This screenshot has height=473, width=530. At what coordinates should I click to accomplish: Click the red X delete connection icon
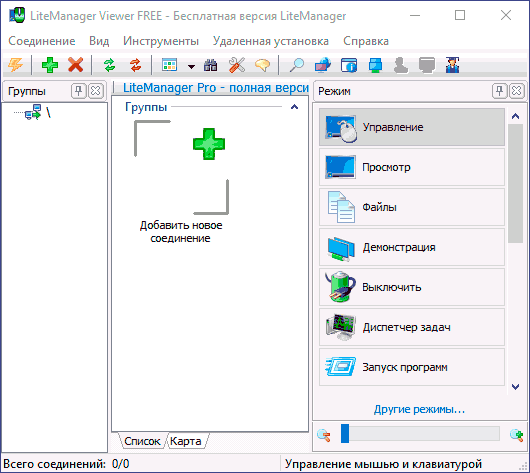click(75, 65)
